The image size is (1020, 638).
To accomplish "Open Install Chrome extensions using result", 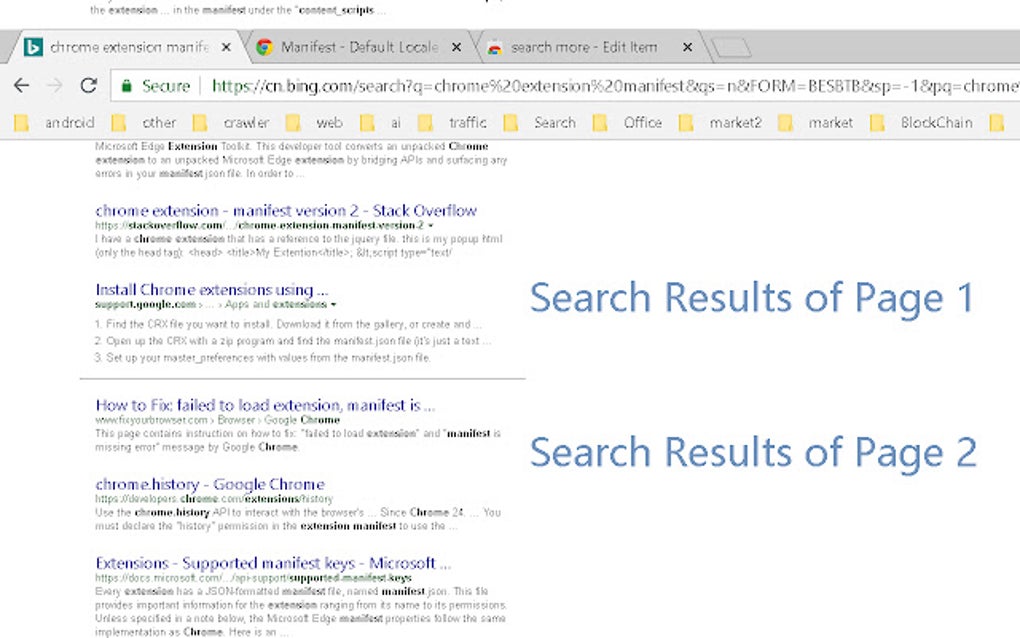I will 211,289.
